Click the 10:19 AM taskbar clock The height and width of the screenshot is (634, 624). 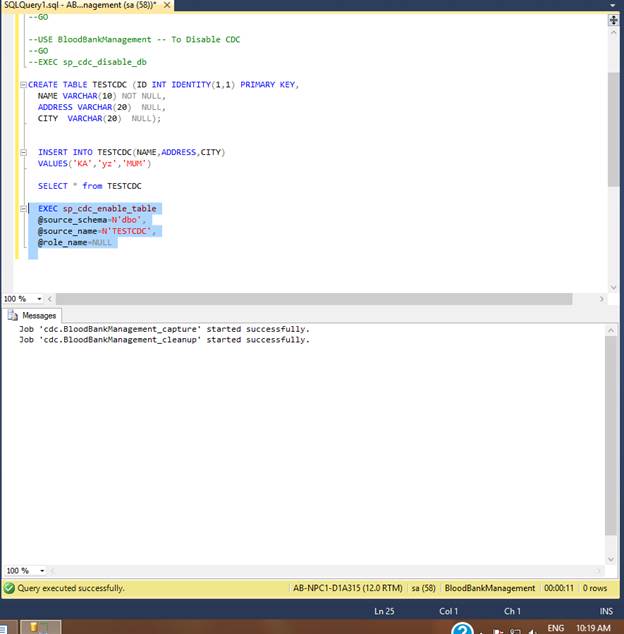coord(593,628)
